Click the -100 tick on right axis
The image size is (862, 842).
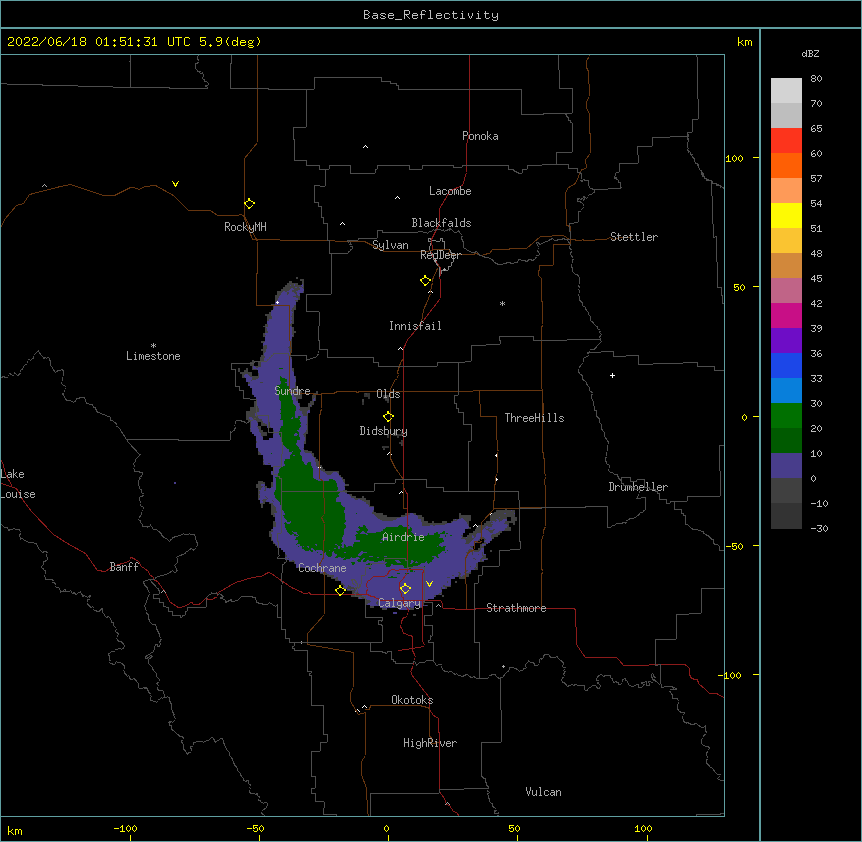click(731, 675)
